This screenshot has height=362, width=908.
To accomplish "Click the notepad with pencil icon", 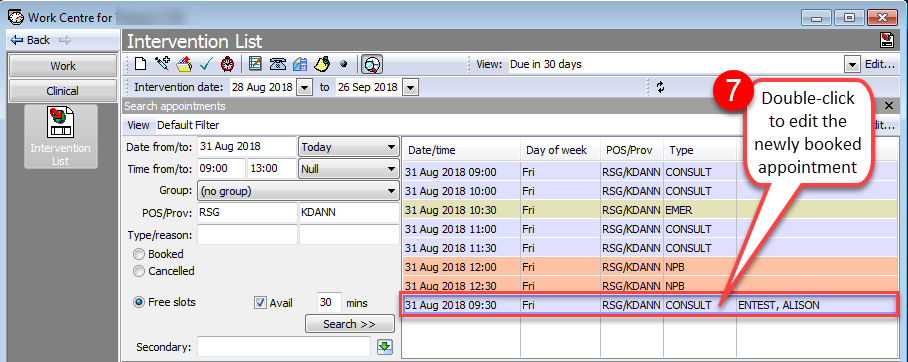I will (x=255, y=64).
